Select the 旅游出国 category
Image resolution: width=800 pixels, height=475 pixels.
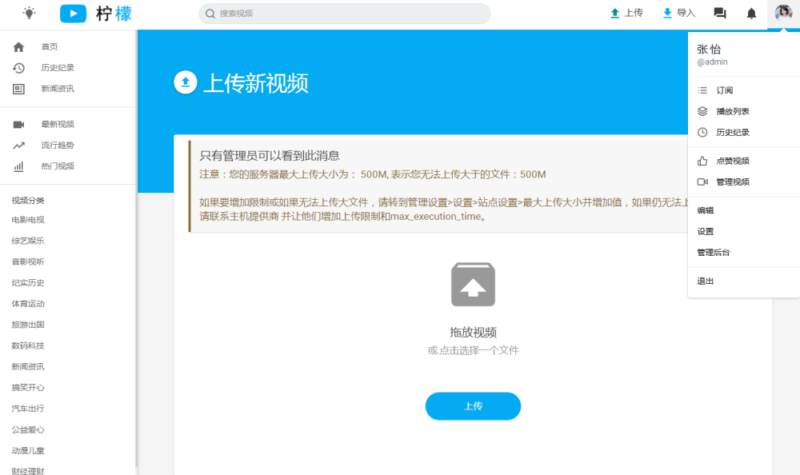click(28, 324)
